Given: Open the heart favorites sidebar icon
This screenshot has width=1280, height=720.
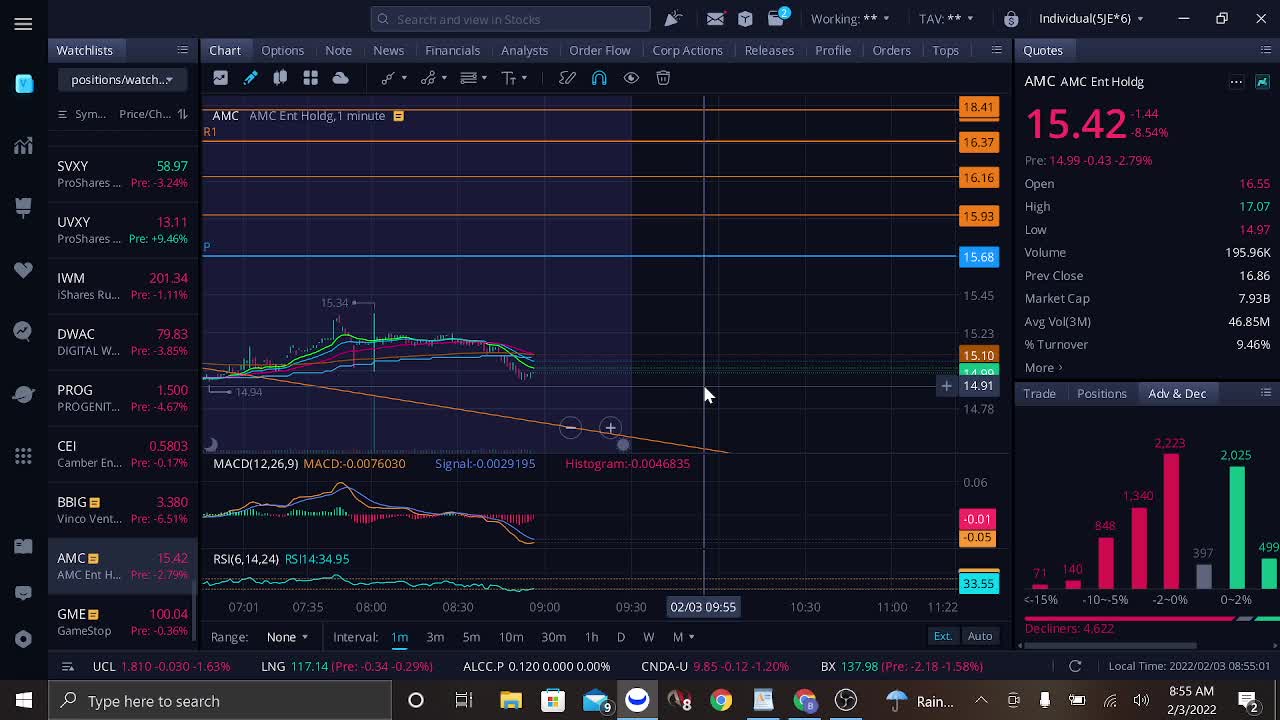Looking at the screenshot, I should click(23, 270).
